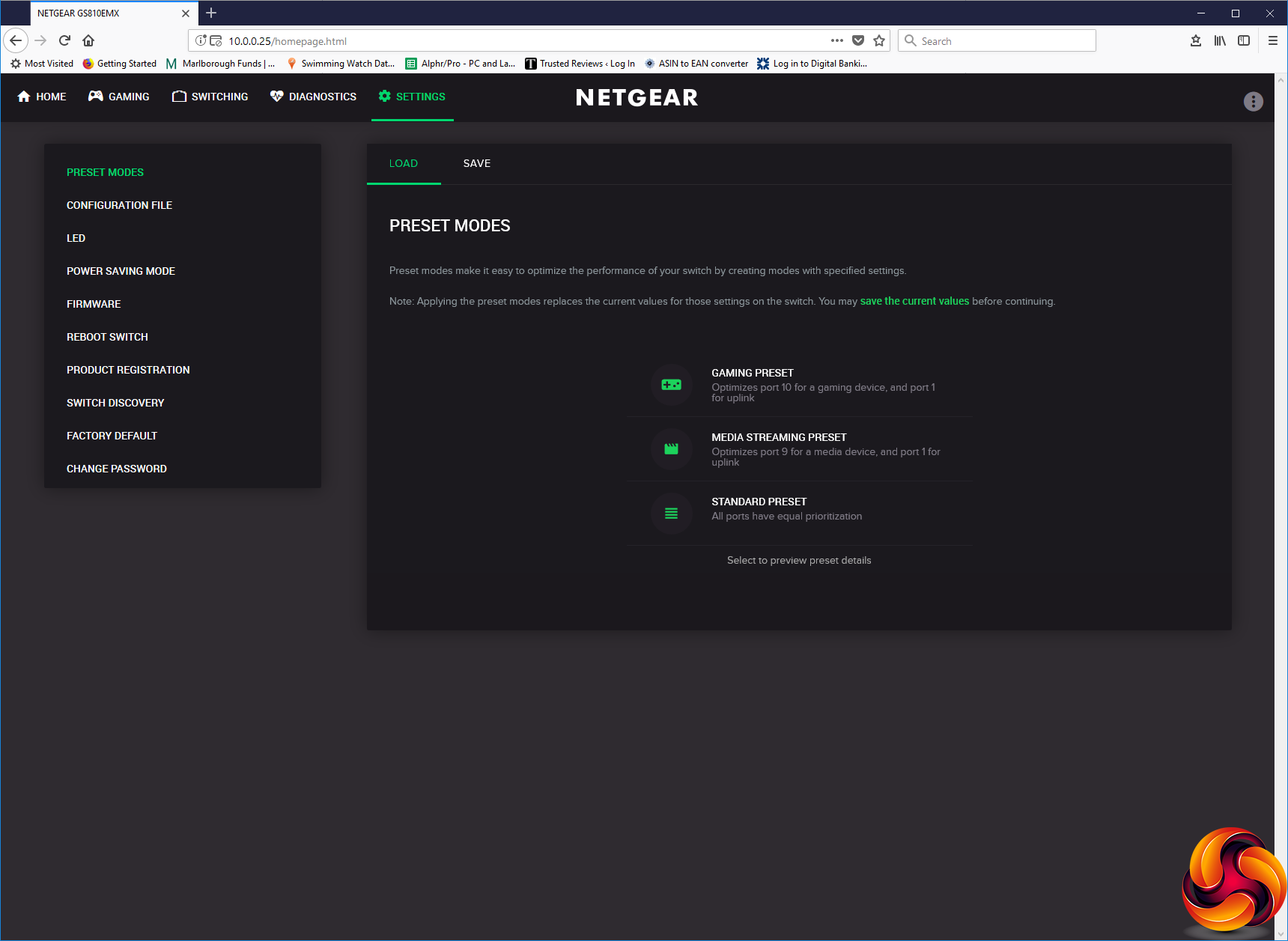The height and width of the screenshot is (941, 1288).
Task: Open the Firefox hamburger menu
Action: [x=1272, y=40]
